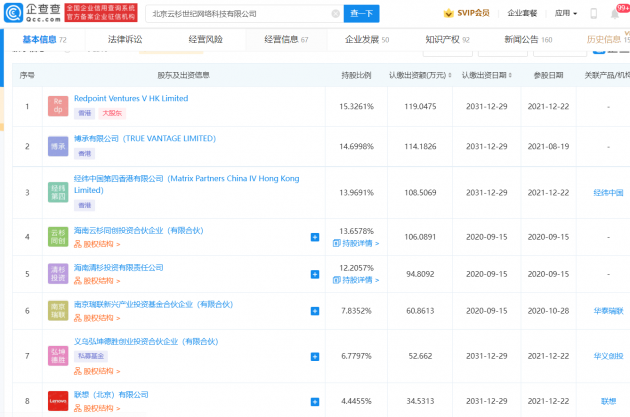
Task: Open 博承有限公司 (TRUE VANTAGE LIMITED) link
Action: click(145, 139)
